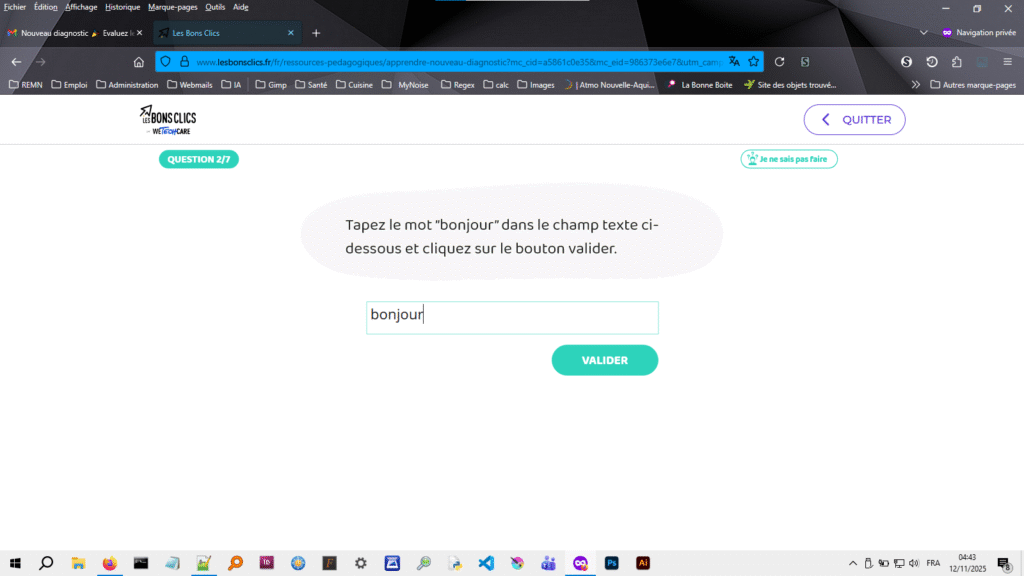This screenshot has height=576, width=1024.
Task: Open the Firefox hamburger application menu
Action: (x=1007, y=61)
